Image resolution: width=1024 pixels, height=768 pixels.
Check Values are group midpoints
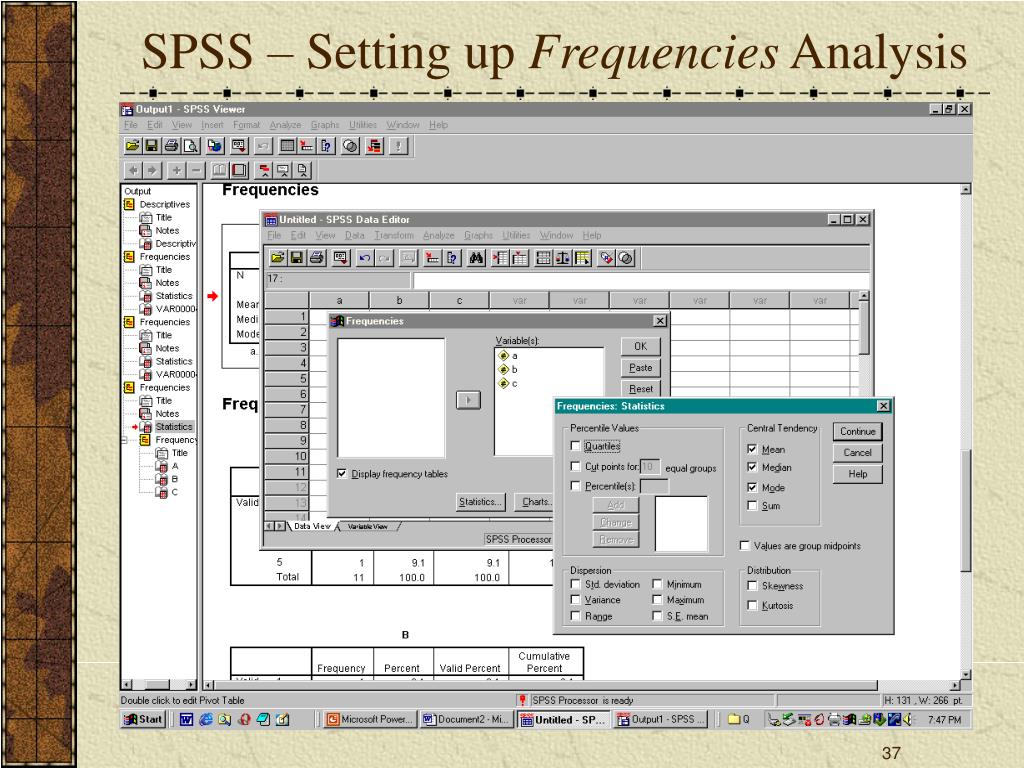[744, 545]
